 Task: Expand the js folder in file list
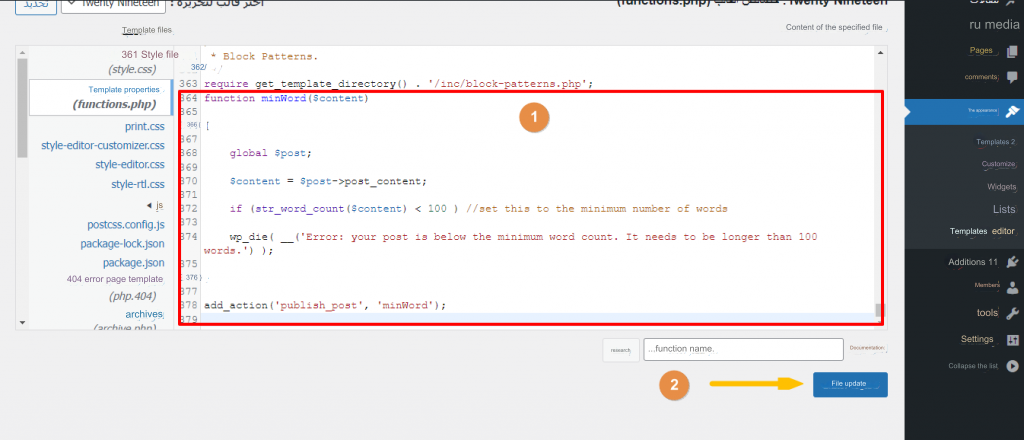coord(154,205)
